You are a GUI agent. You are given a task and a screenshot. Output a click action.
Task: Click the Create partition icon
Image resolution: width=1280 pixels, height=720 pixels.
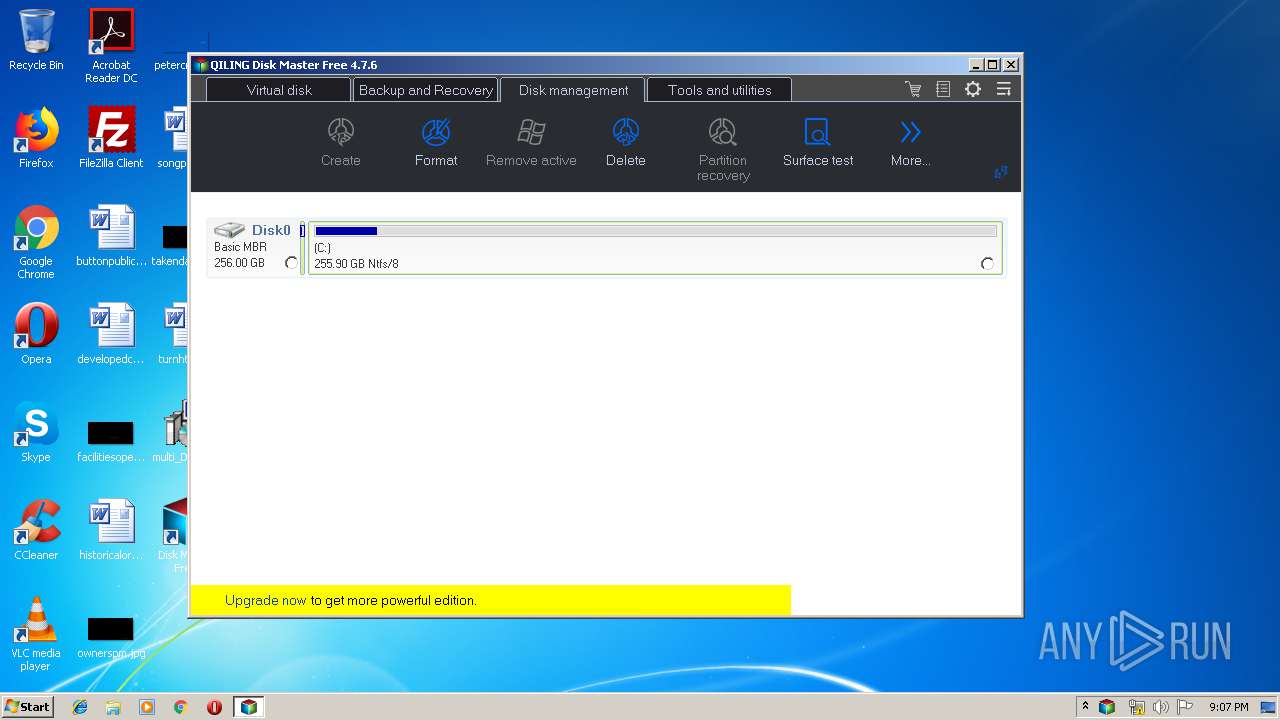point(341,132)
